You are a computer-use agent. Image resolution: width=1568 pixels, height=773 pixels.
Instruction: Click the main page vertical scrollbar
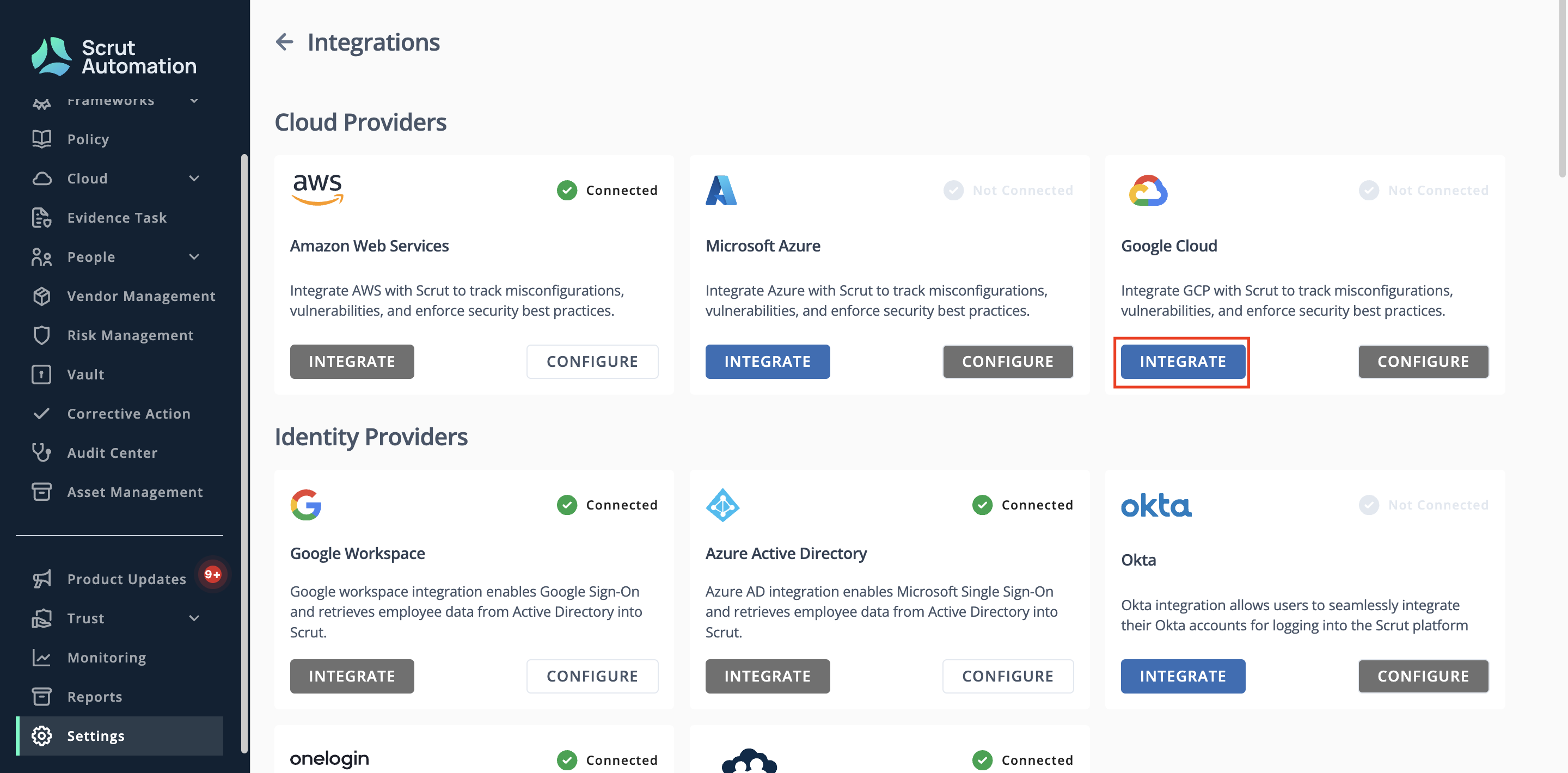[x=1562, y=88]
